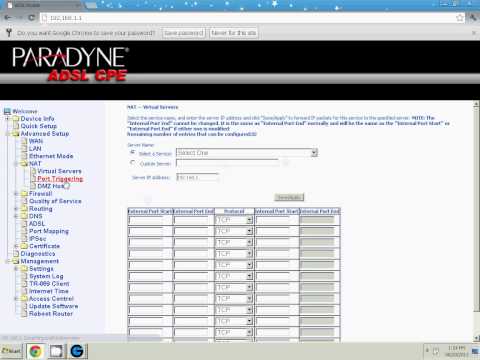Expand the Access Control folder
The height and width of the screenshot is (360, 480).
click(16, 299)
